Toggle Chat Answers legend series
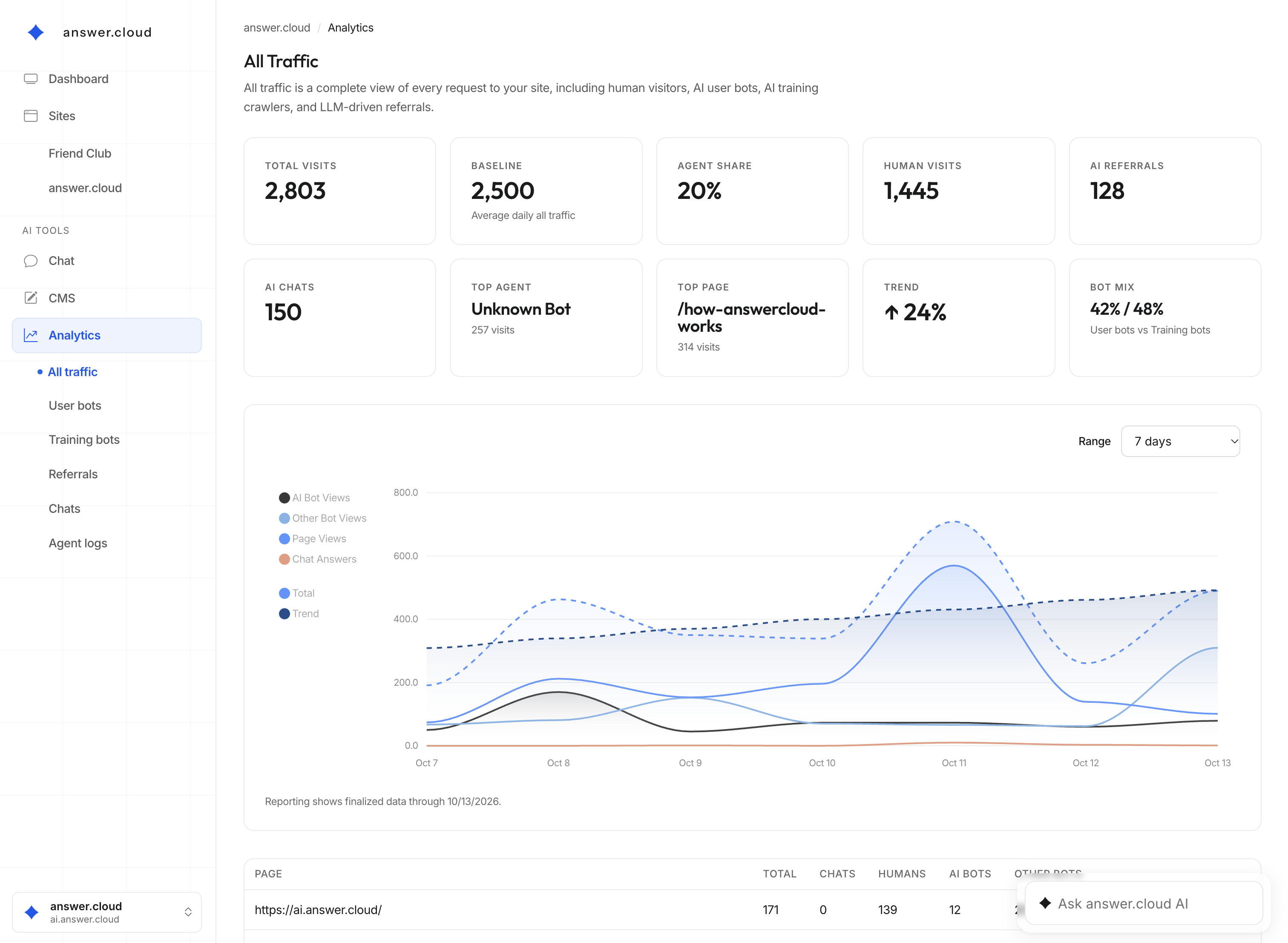This screenshot has height=943, width=1288. click(317, 559)
